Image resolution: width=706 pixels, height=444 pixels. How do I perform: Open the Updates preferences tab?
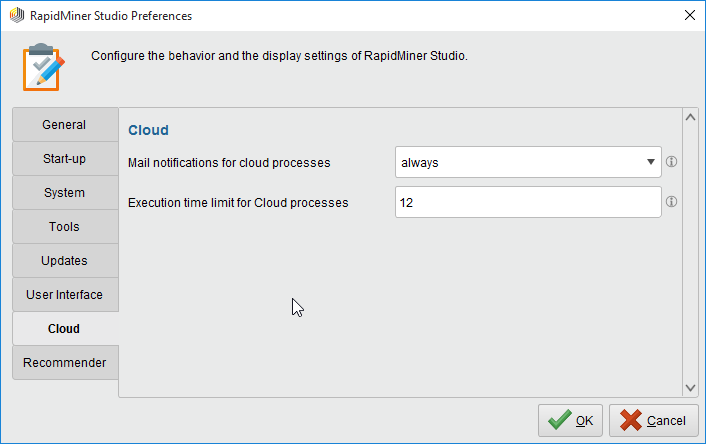[x=65, y=261]
